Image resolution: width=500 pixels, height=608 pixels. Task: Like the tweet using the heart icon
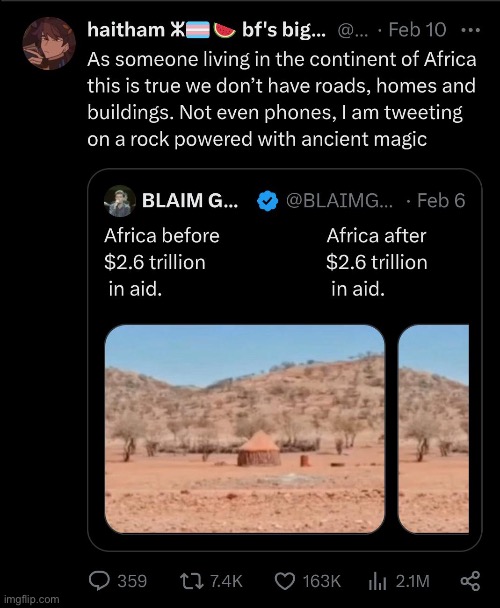tap(285, 581)
